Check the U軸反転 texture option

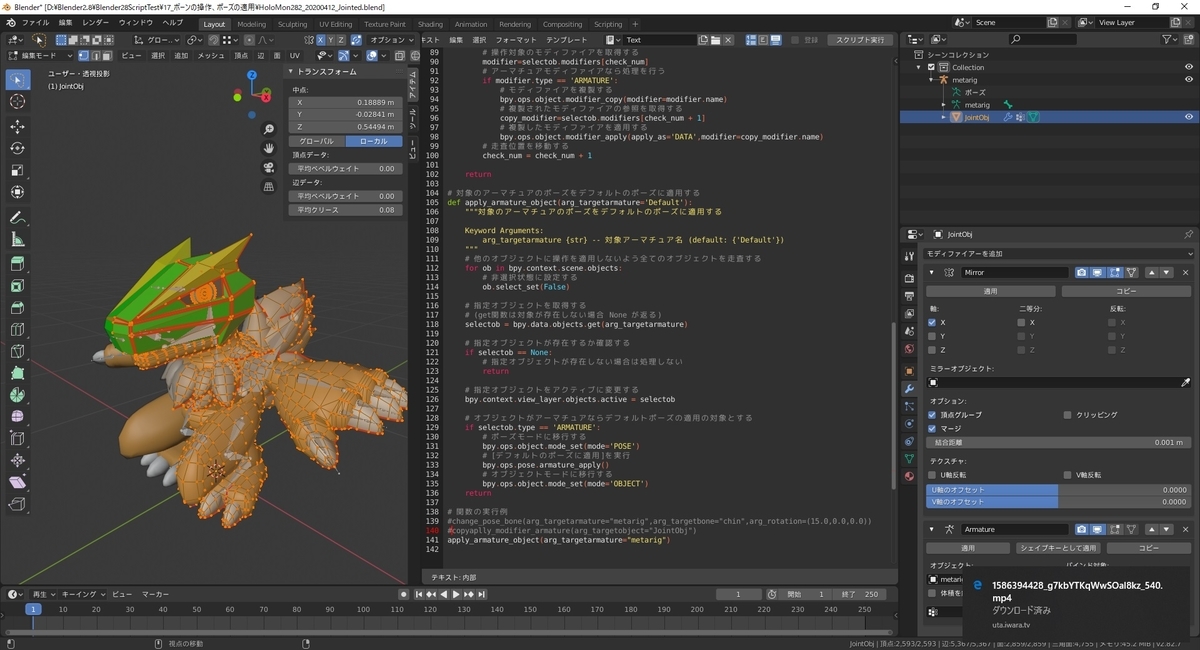tap(932, 475)
